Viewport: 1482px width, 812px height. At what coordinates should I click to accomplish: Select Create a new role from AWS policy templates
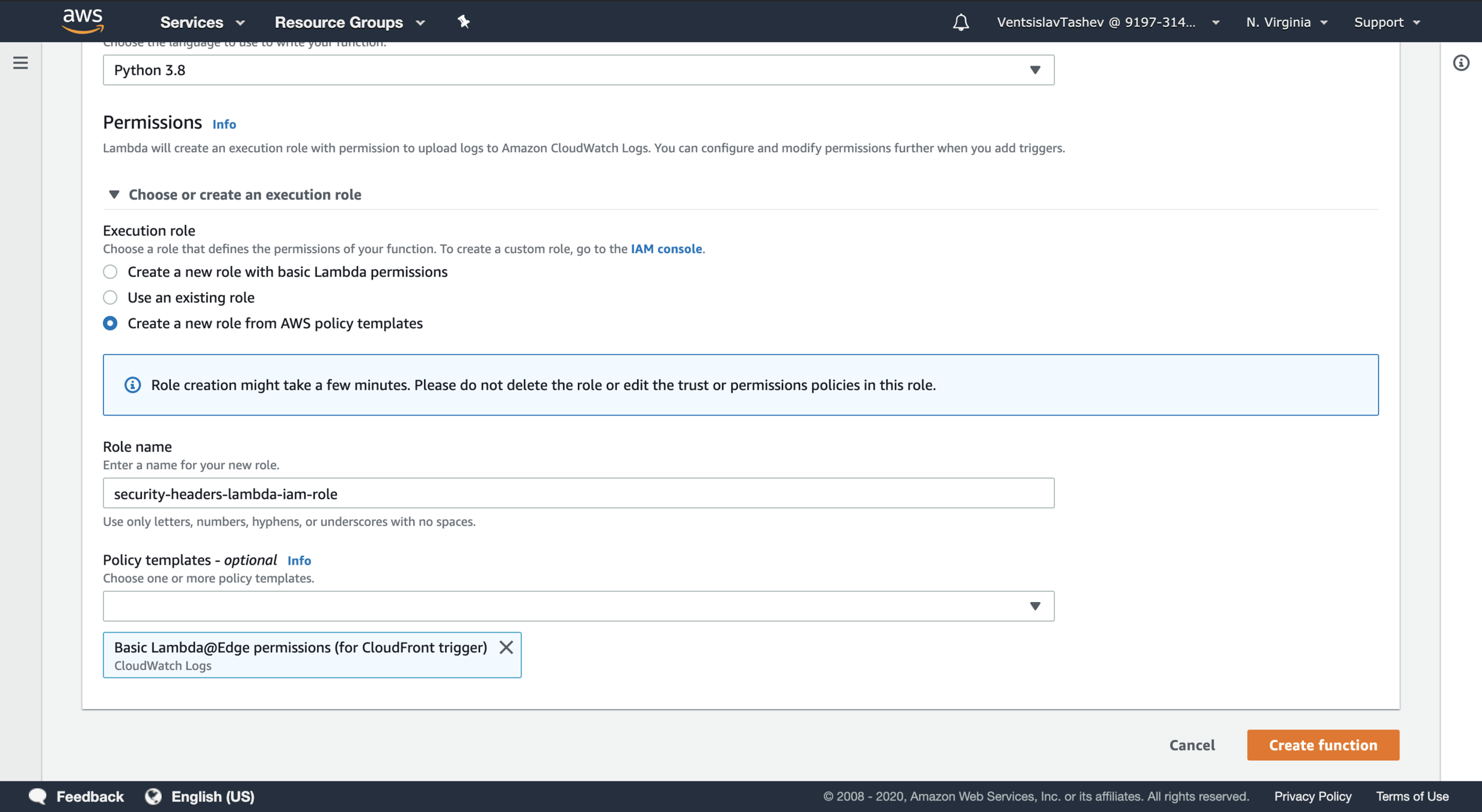(110, 324)
